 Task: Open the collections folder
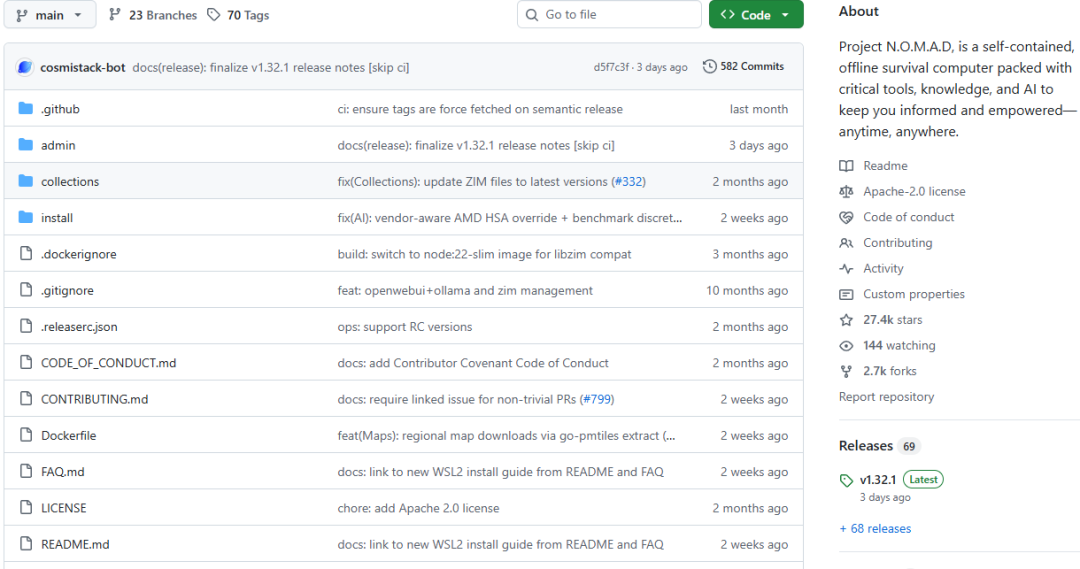click(70, 182)
